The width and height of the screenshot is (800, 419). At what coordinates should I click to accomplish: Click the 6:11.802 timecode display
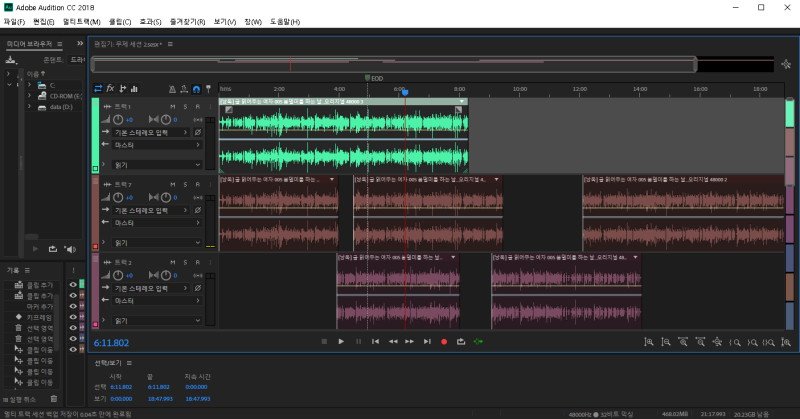pos(113,343)
